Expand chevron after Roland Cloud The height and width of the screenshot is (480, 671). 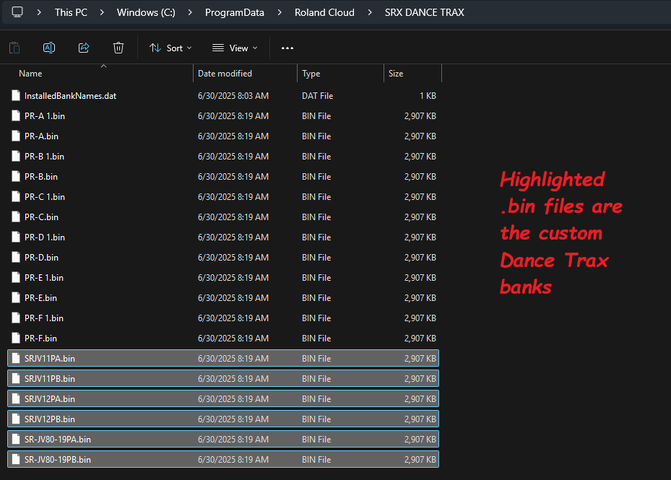370,12
